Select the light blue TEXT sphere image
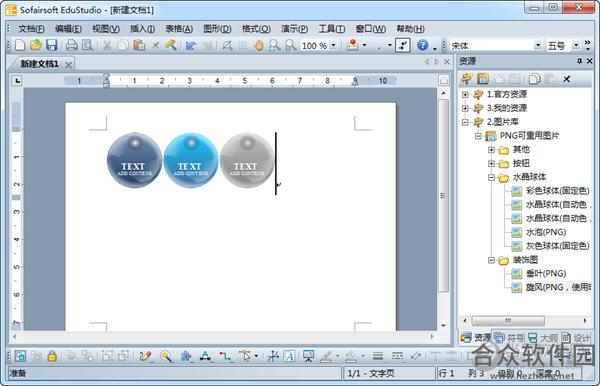The width and height of the screenshot is (600, 386). tap(191, 160)
